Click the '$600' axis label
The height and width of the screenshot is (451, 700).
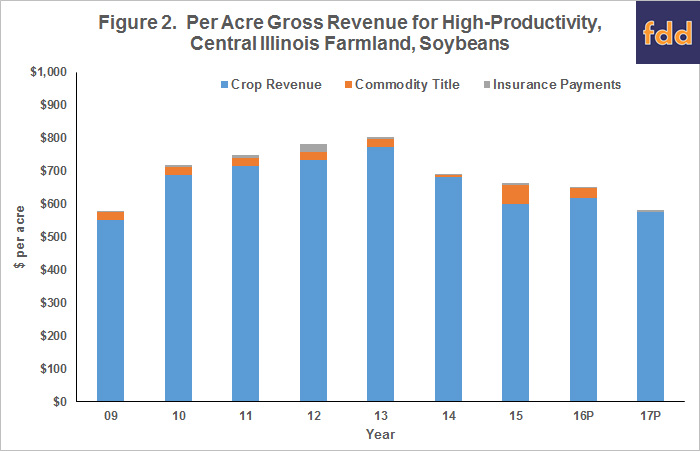[53, 204]
